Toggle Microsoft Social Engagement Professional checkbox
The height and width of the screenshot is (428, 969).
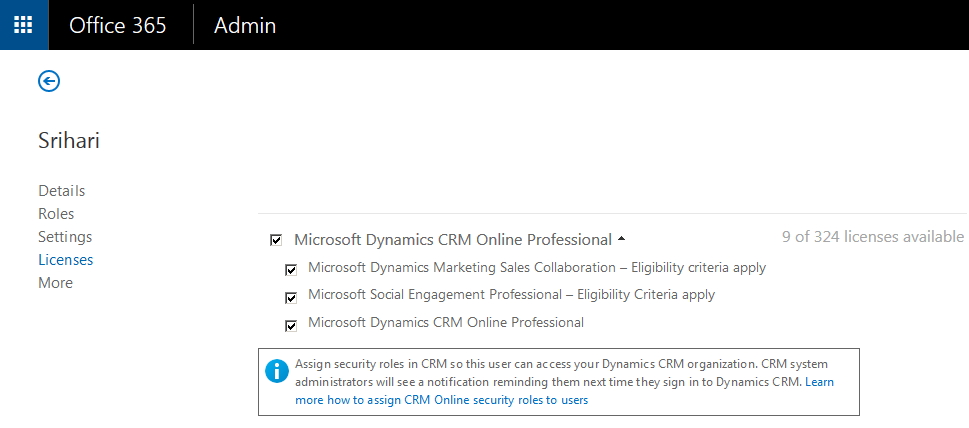coord(291,297)
